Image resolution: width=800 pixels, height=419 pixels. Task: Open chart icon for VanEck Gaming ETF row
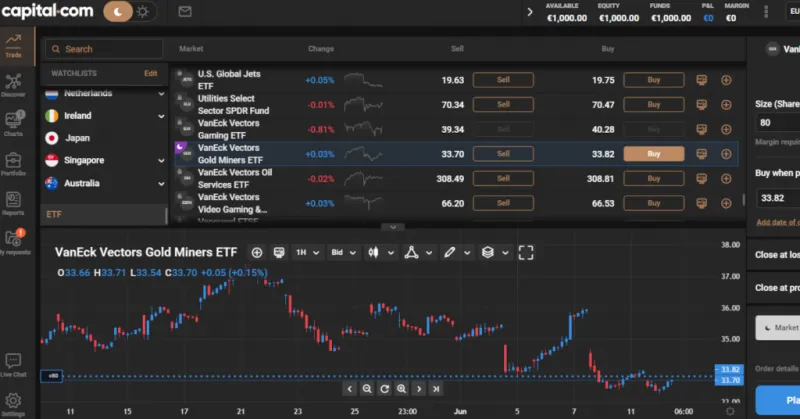[x=702, y=129]
